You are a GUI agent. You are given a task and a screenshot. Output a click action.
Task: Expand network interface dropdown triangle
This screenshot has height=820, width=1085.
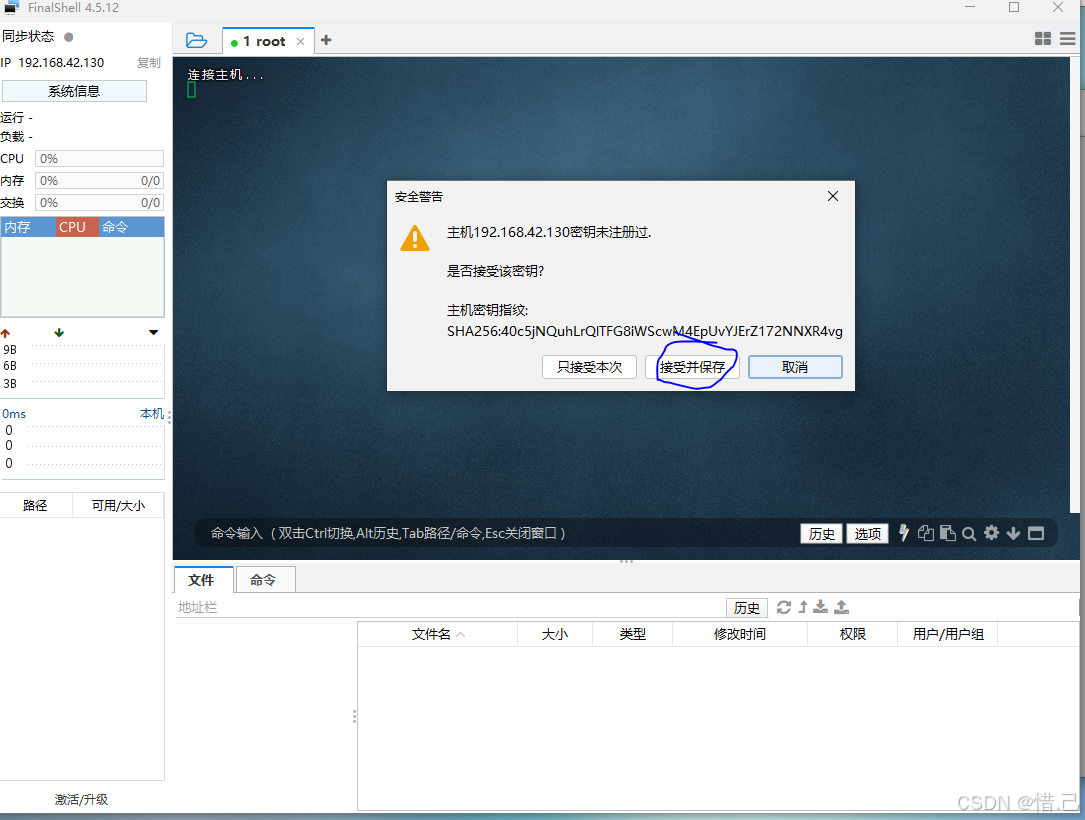coord(154,333)
